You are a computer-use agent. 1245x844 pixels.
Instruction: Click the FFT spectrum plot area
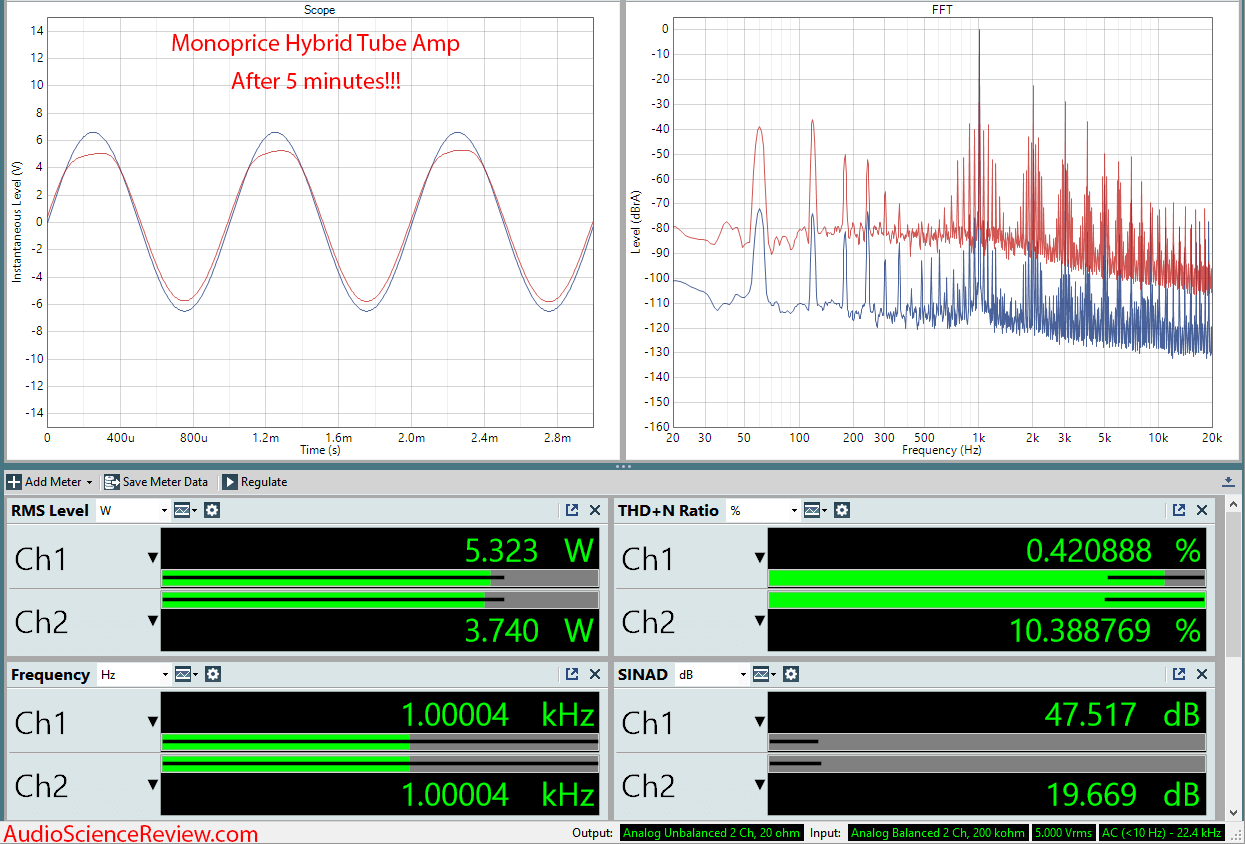tap(942, 222)
